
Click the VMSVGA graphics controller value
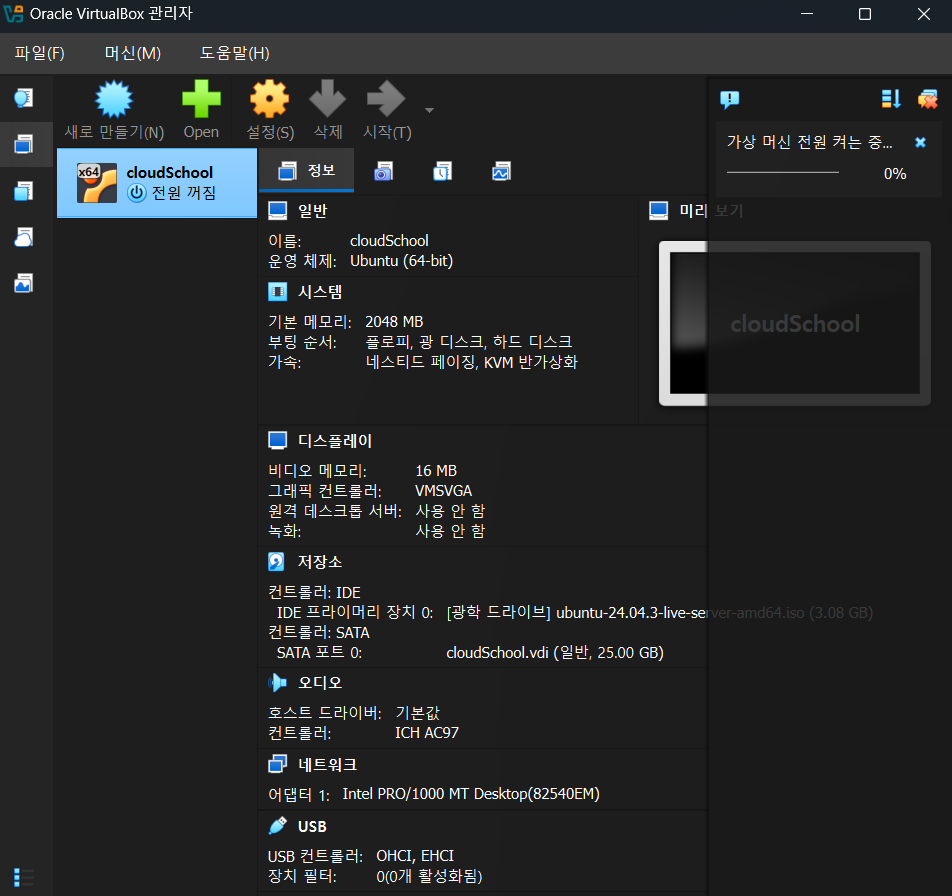pos(444,490)
